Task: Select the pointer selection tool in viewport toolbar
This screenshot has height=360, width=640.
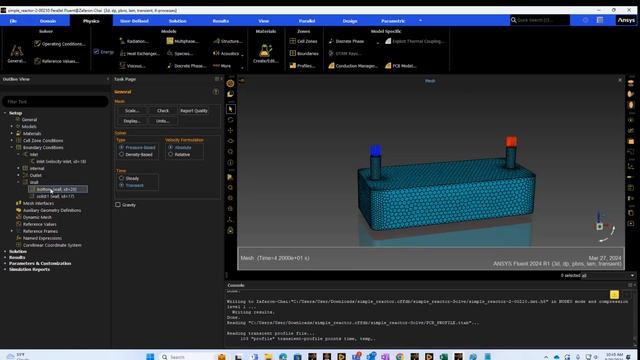Action: pos(231,109)
